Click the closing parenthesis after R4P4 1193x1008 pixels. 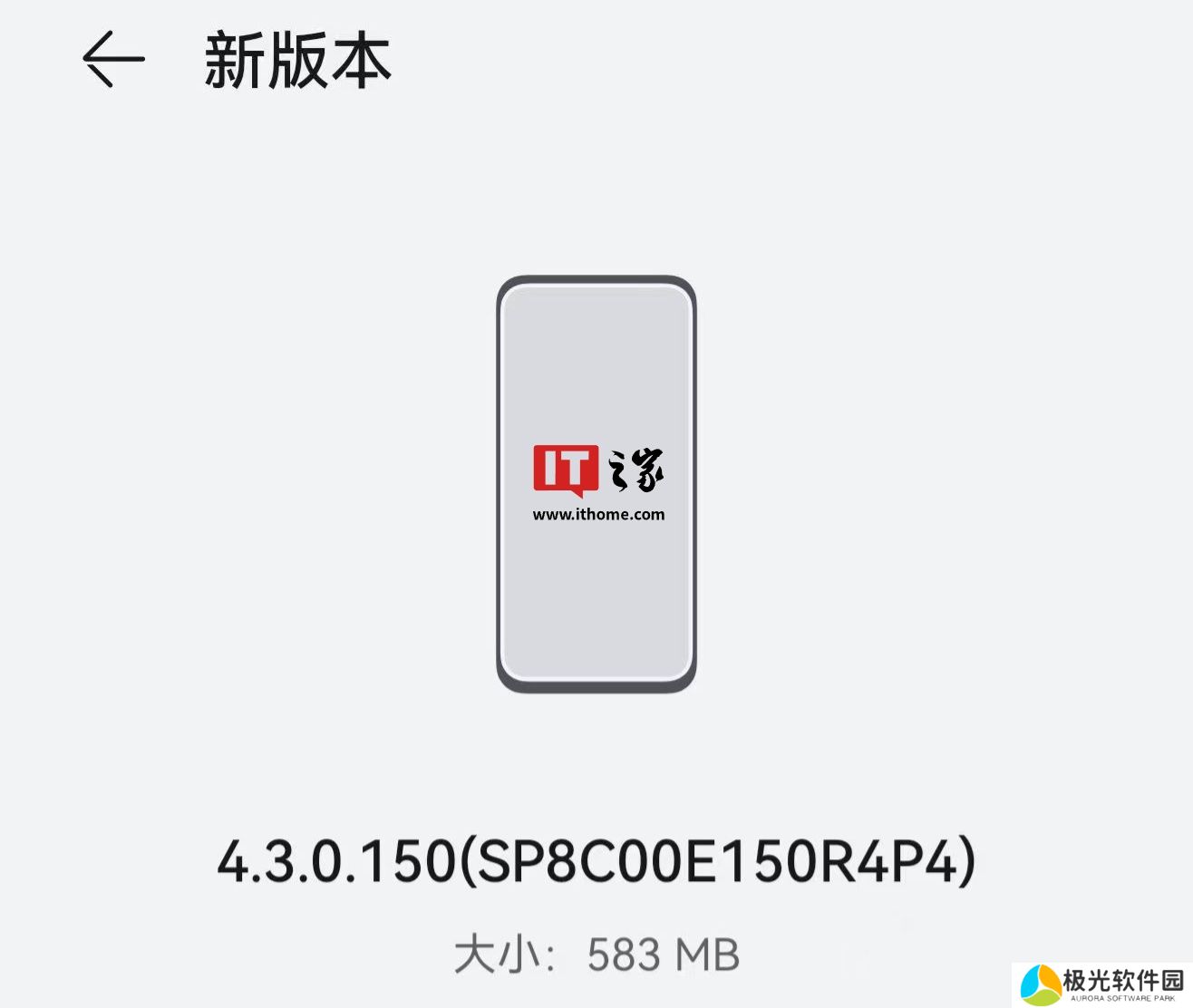pos(967,861)
